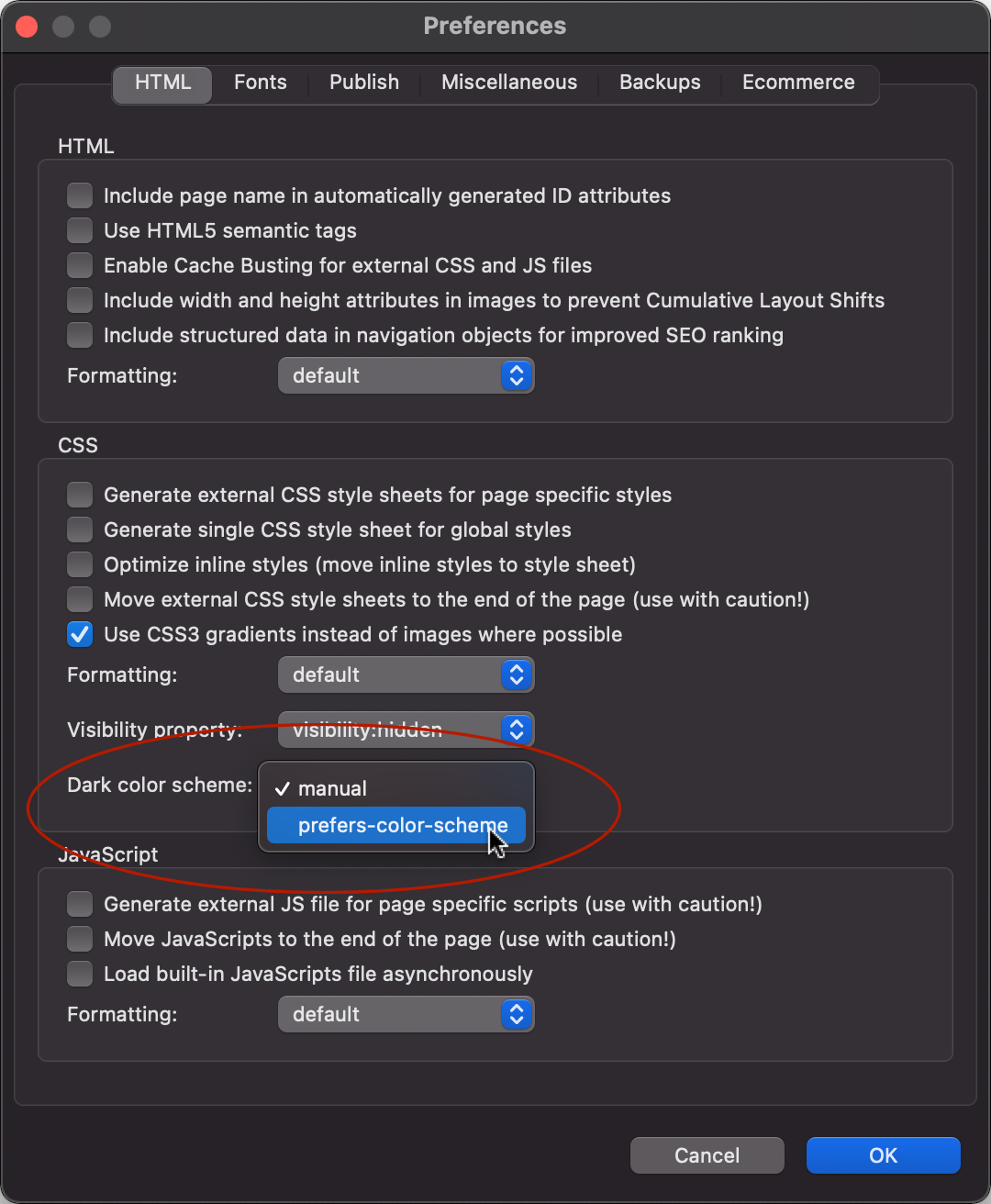Open the Visibility property dropdown
The image size is (991, 1204).
point(406,730)
